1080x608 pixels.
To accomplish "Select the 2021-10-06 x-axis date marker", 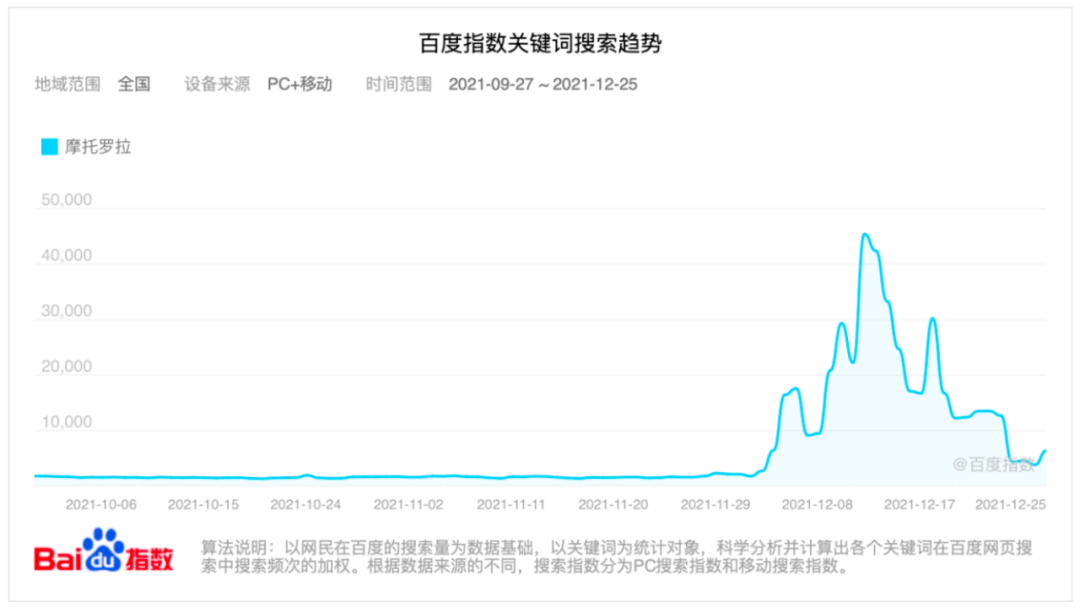I will 101,505.
